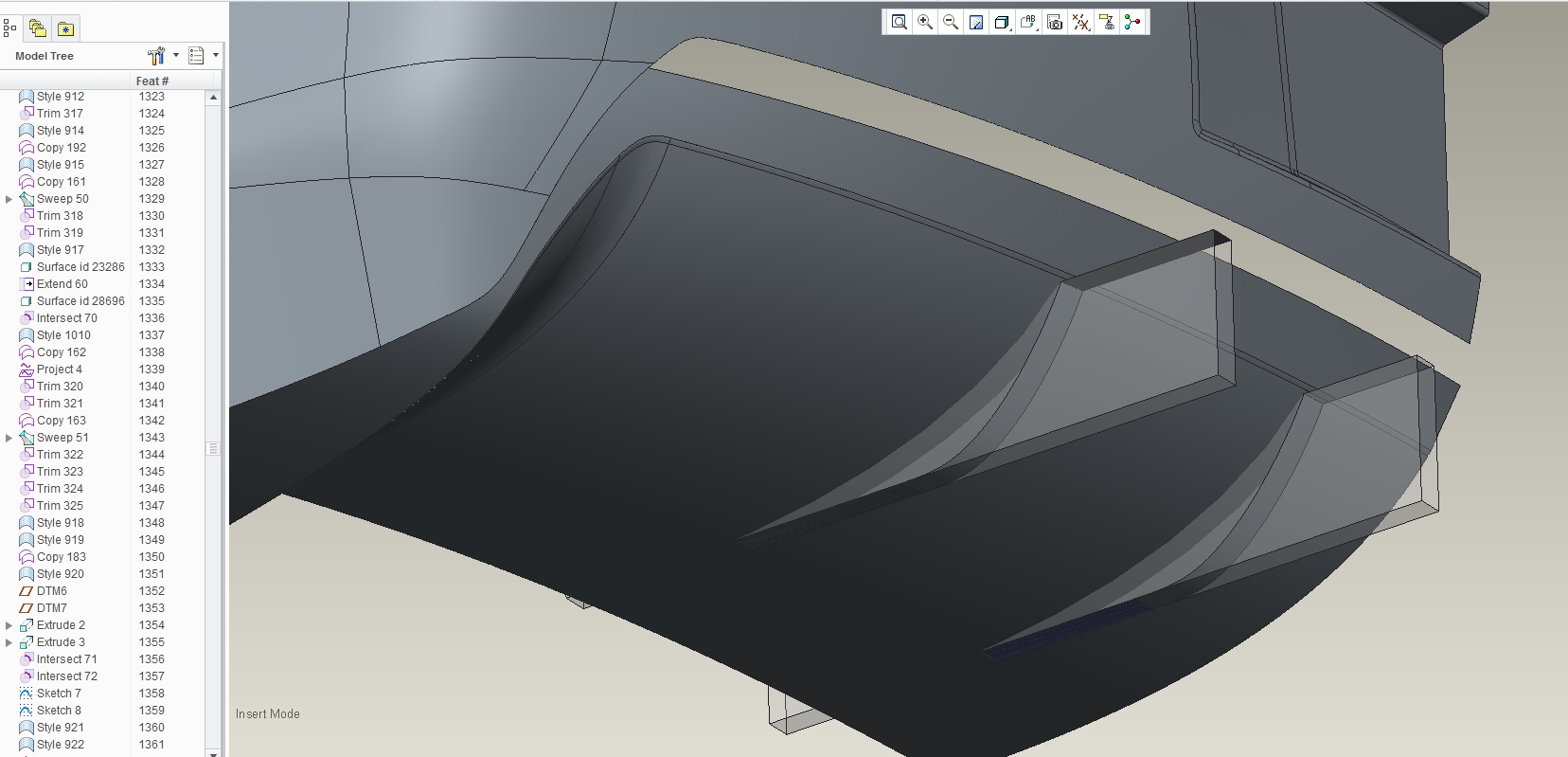Select Trim 322 in the Model Tree

click(60, 455)
